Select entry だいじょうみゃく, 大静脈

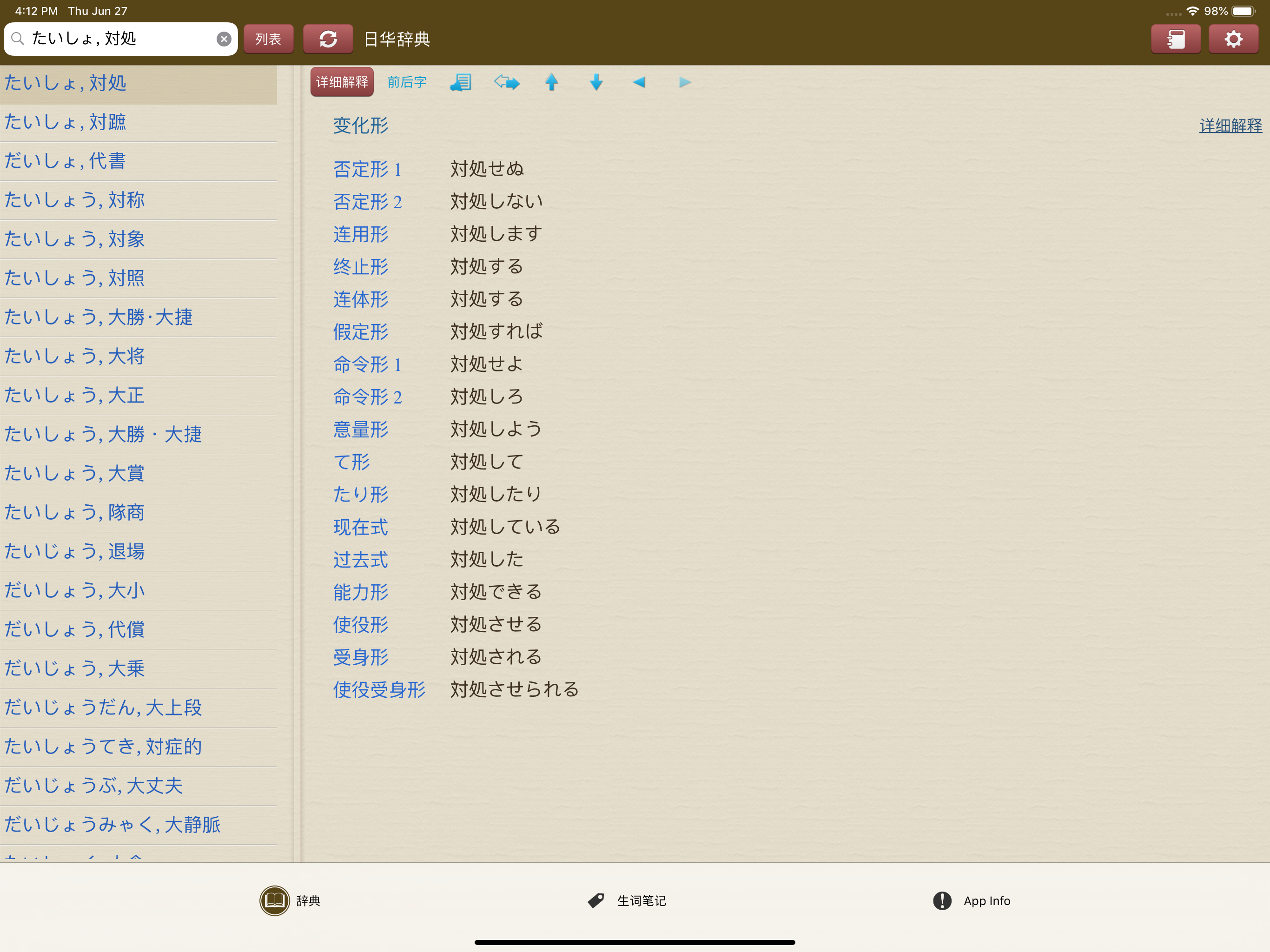click(139, 825)
